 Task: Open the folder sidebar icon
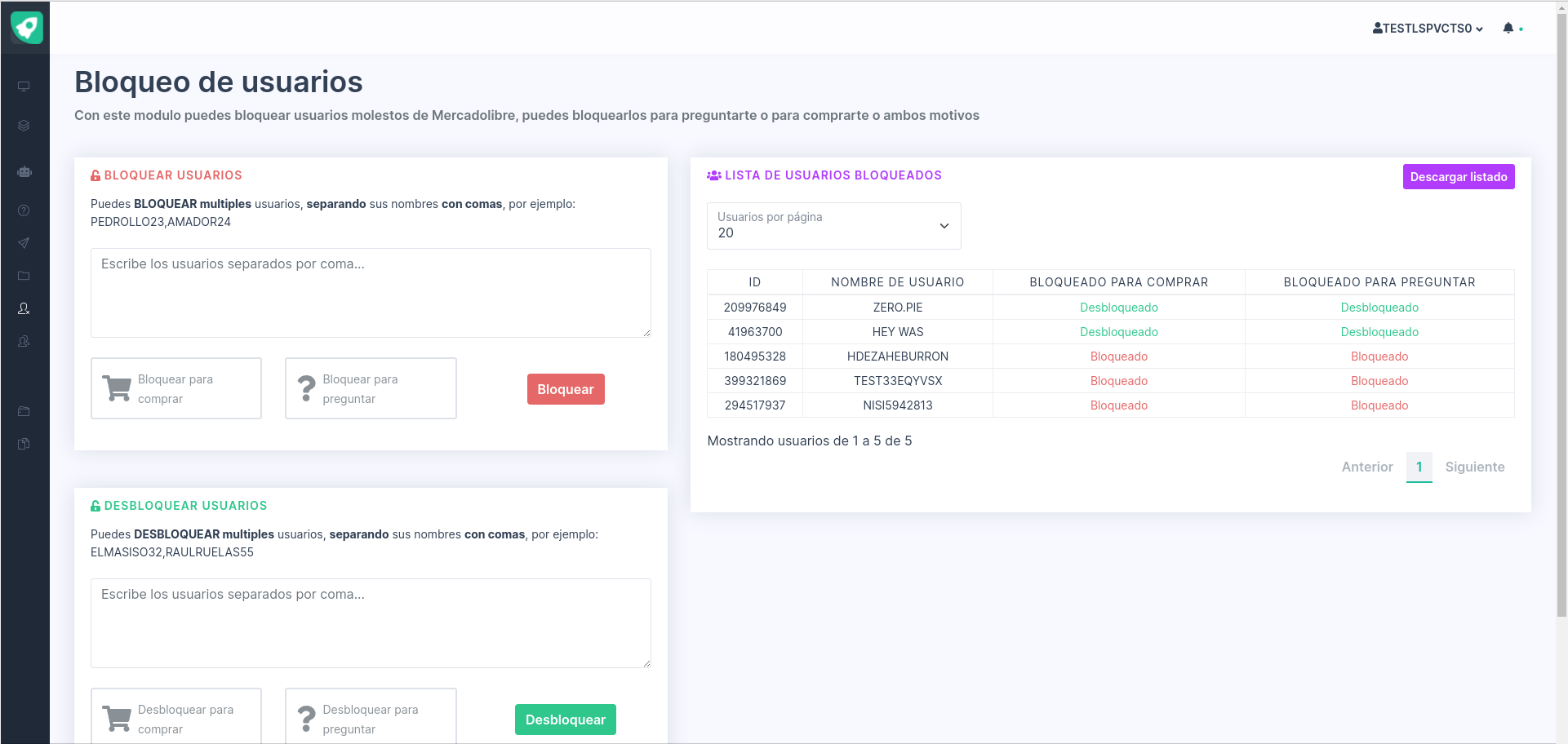24,276
